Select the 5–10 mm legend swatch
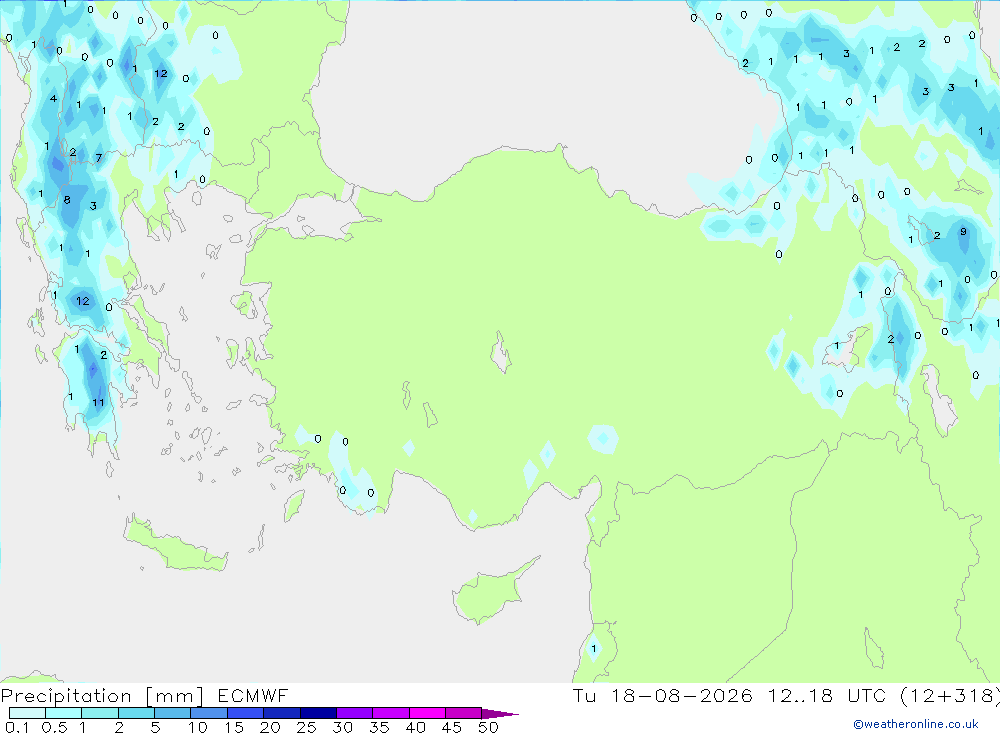Viewport: 1000px width, 733px height. (173, 713)
